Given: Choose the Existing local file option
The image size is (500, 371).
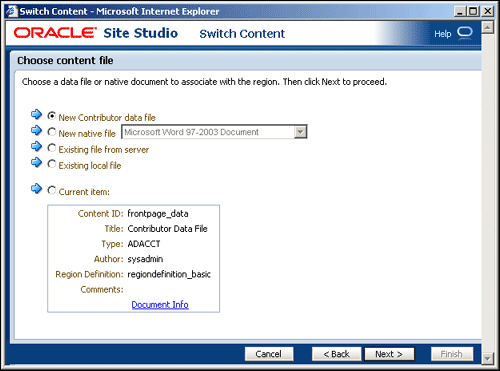Looking at the screenshot, I should [52, 164].
